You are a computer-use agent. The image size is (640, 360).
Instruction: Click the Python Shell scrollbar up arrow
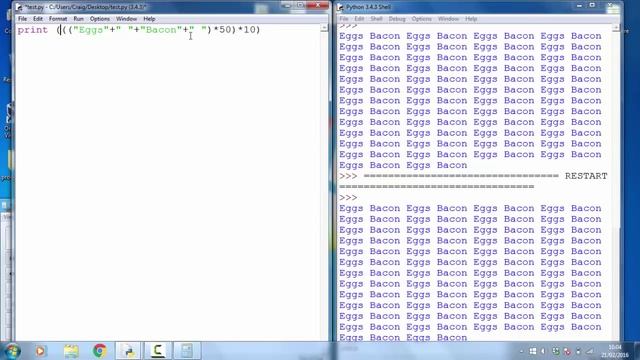point(616,28)
